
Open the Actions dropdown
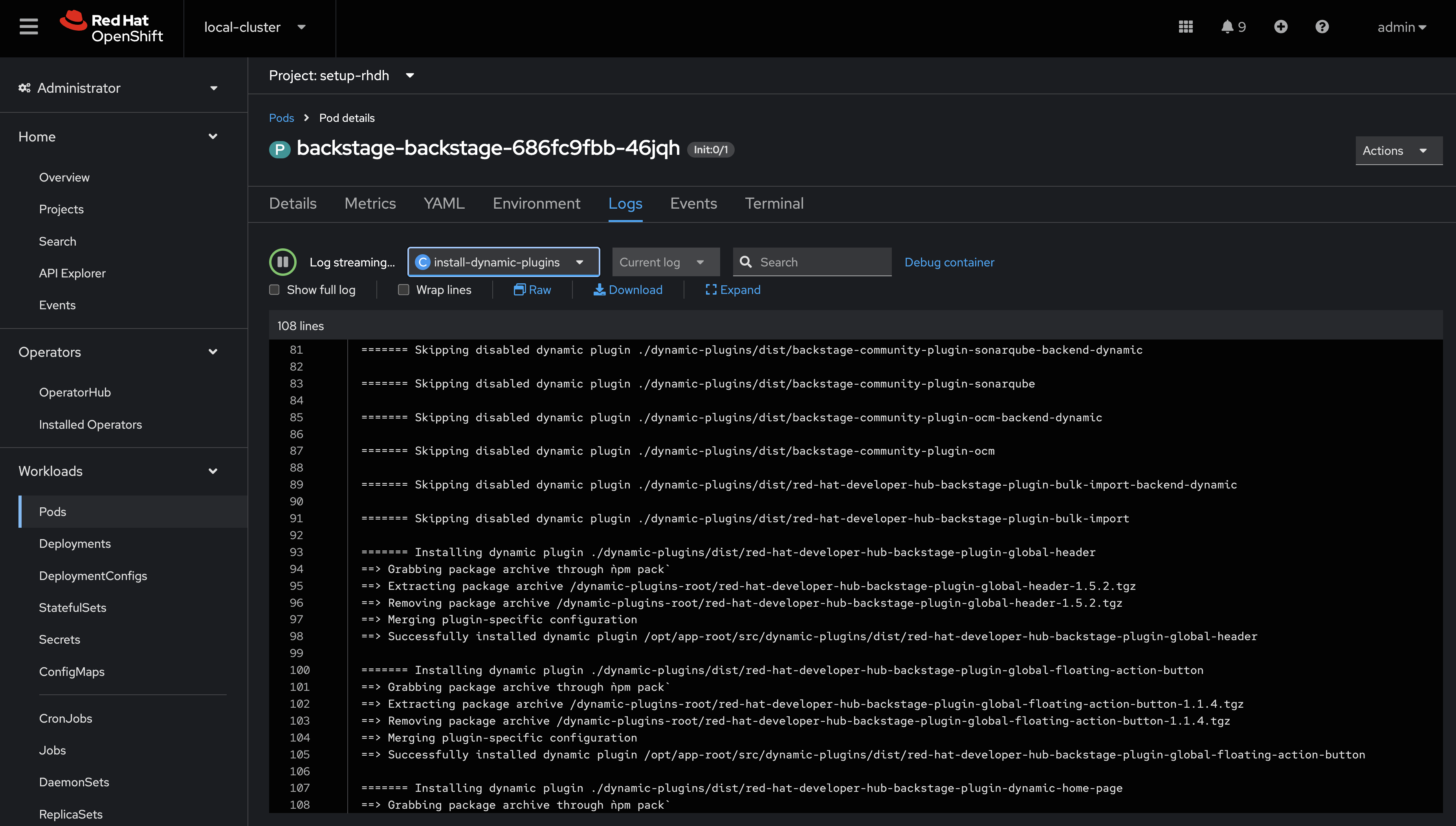coord(1397,151)
